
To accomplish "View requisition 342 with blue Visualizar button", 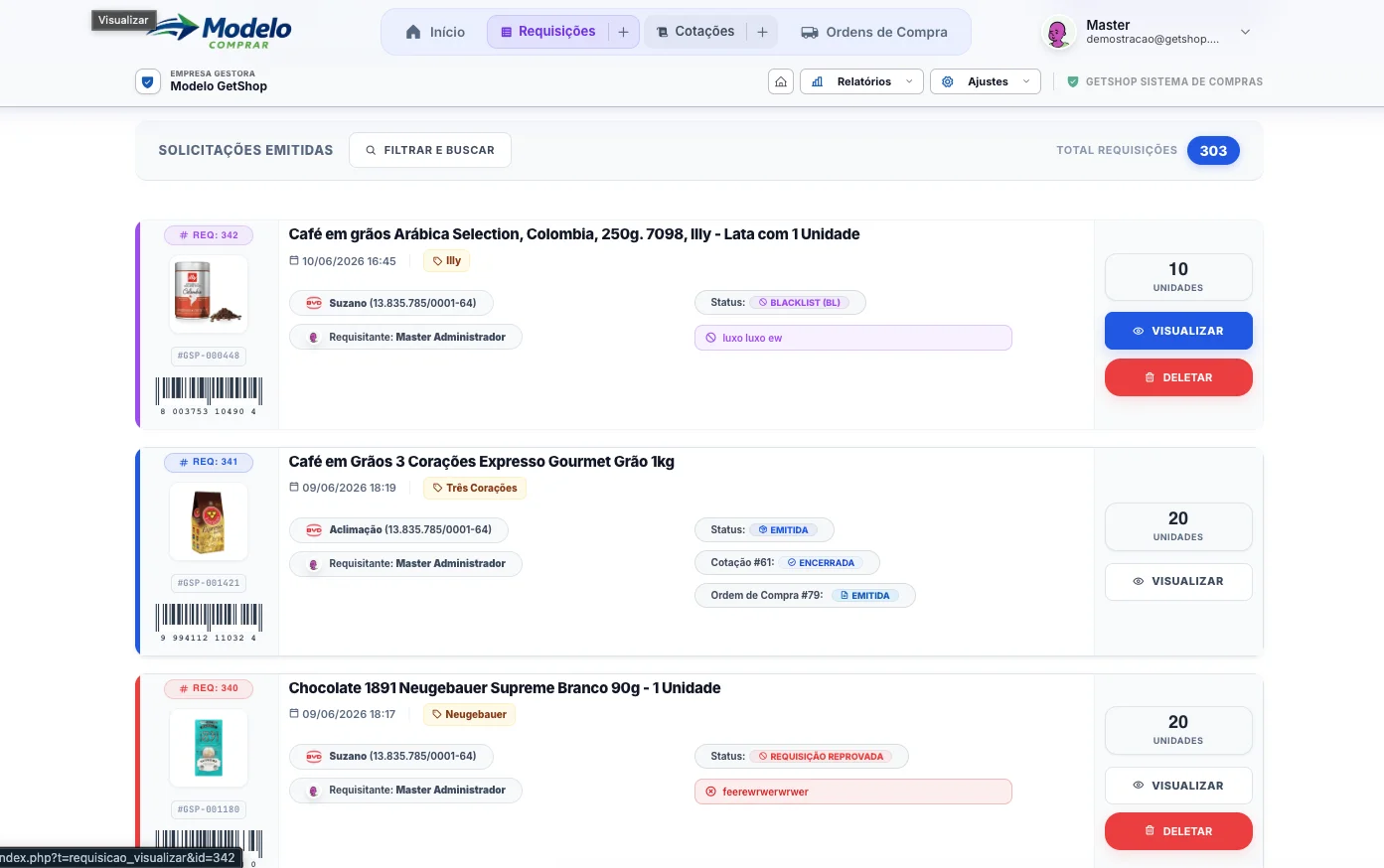I will pyautogui.click(x=1178, y=331).
